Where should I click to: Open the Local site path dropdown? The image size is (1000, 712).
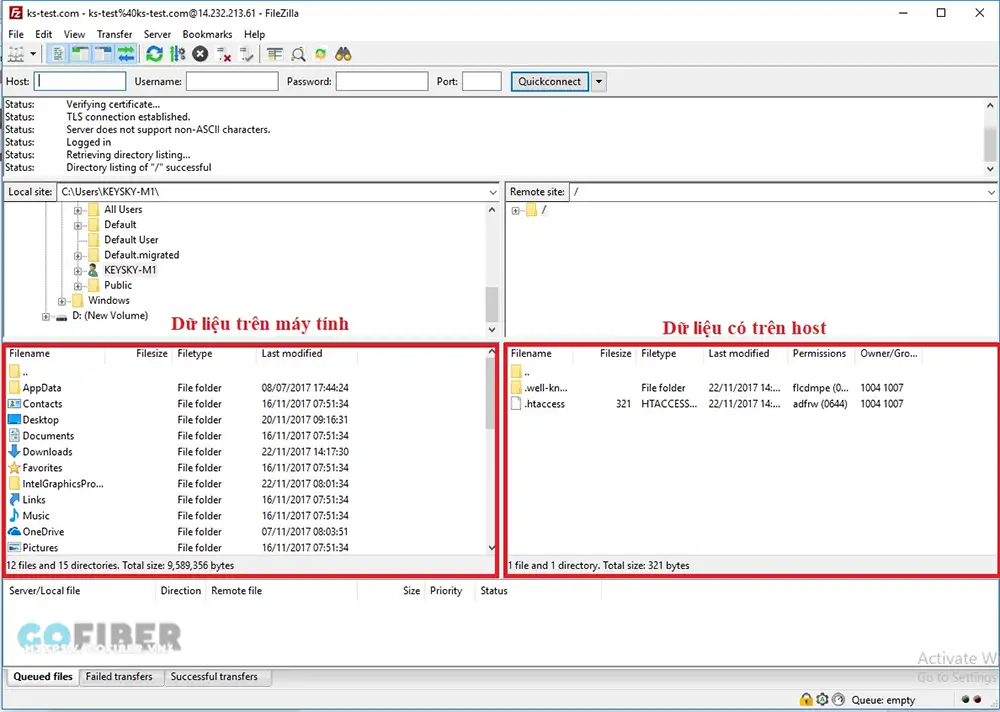pyautogui.click(x=492, y=192)
